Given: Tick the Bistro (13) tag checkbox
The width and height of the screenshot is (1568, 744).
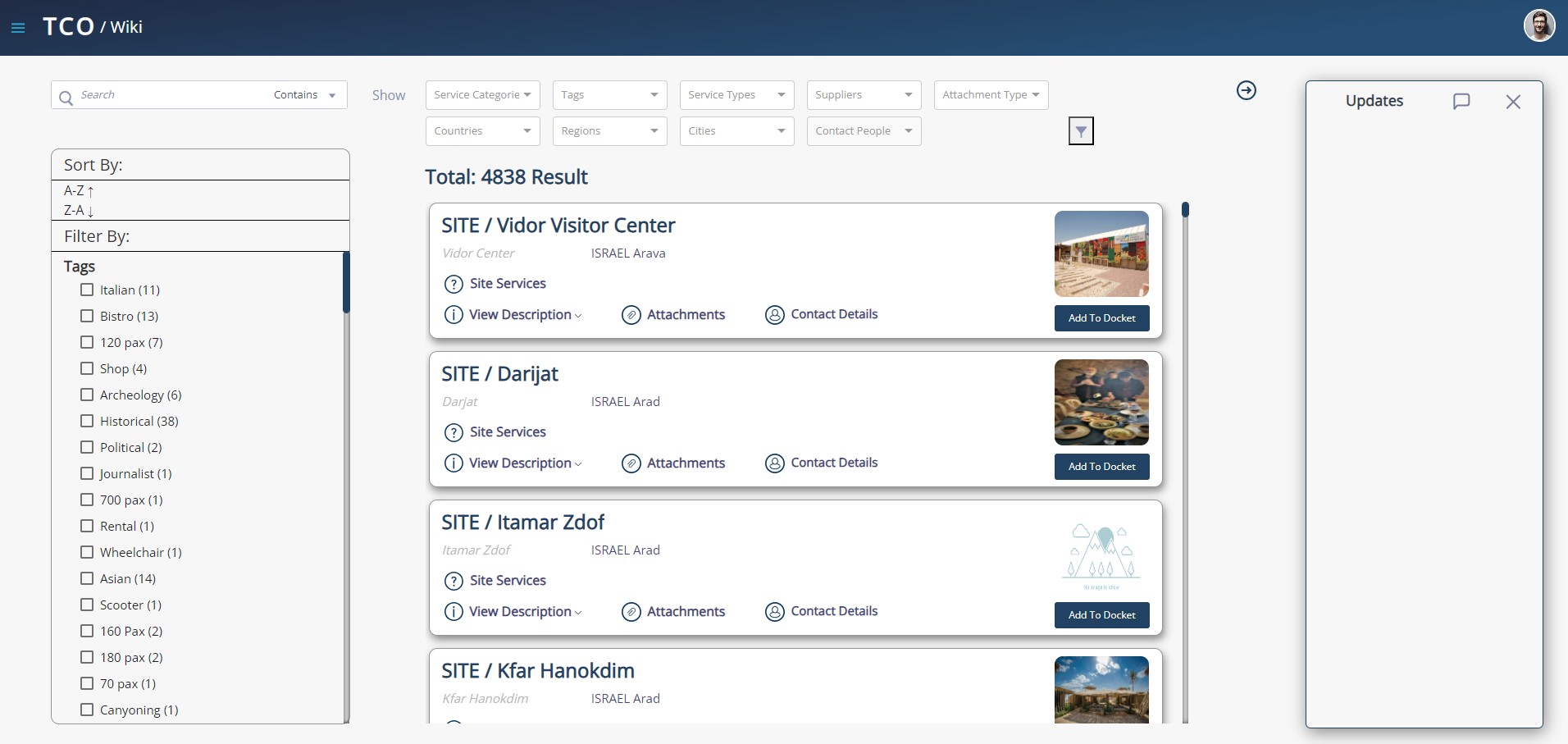Looking at the screenshot, I should point(87,316).
